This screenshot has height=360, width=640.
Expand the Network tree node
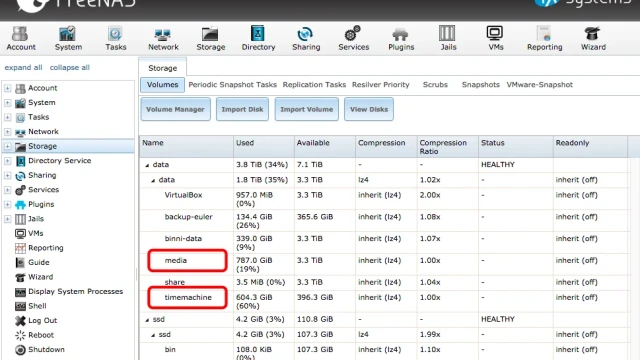(7, 132)
